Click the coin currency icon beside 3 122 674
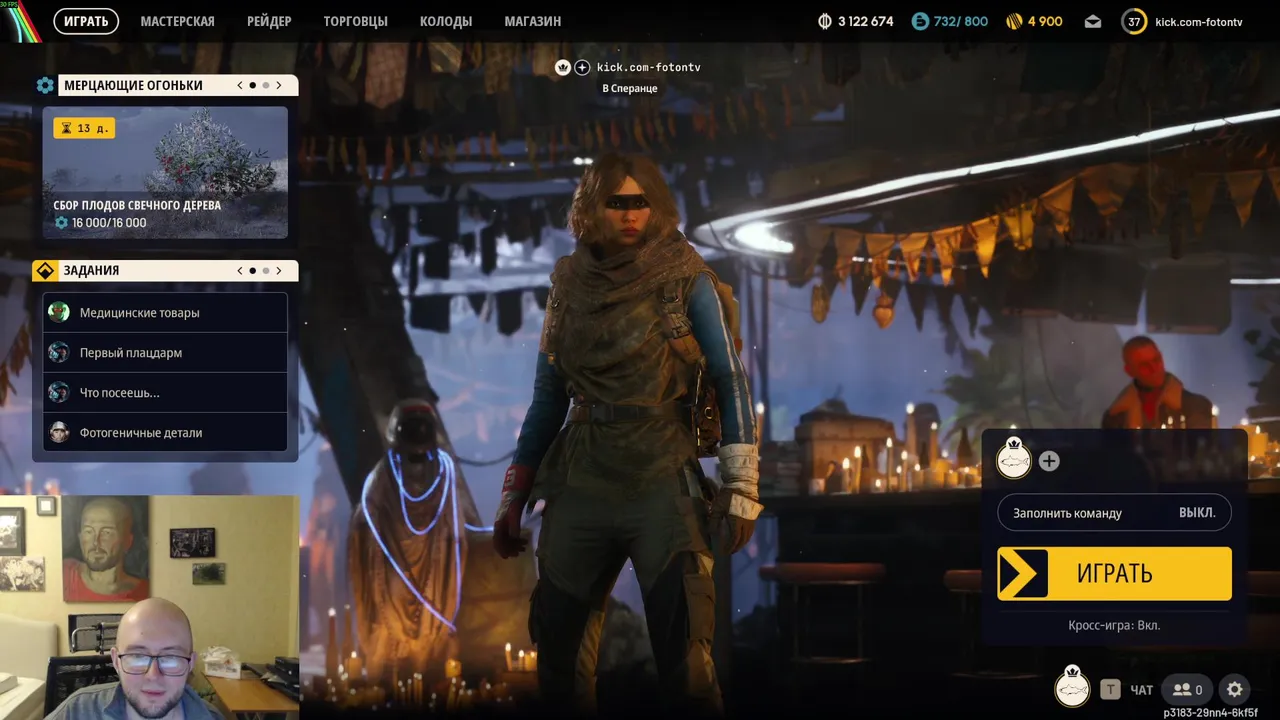 pos(825,21)
